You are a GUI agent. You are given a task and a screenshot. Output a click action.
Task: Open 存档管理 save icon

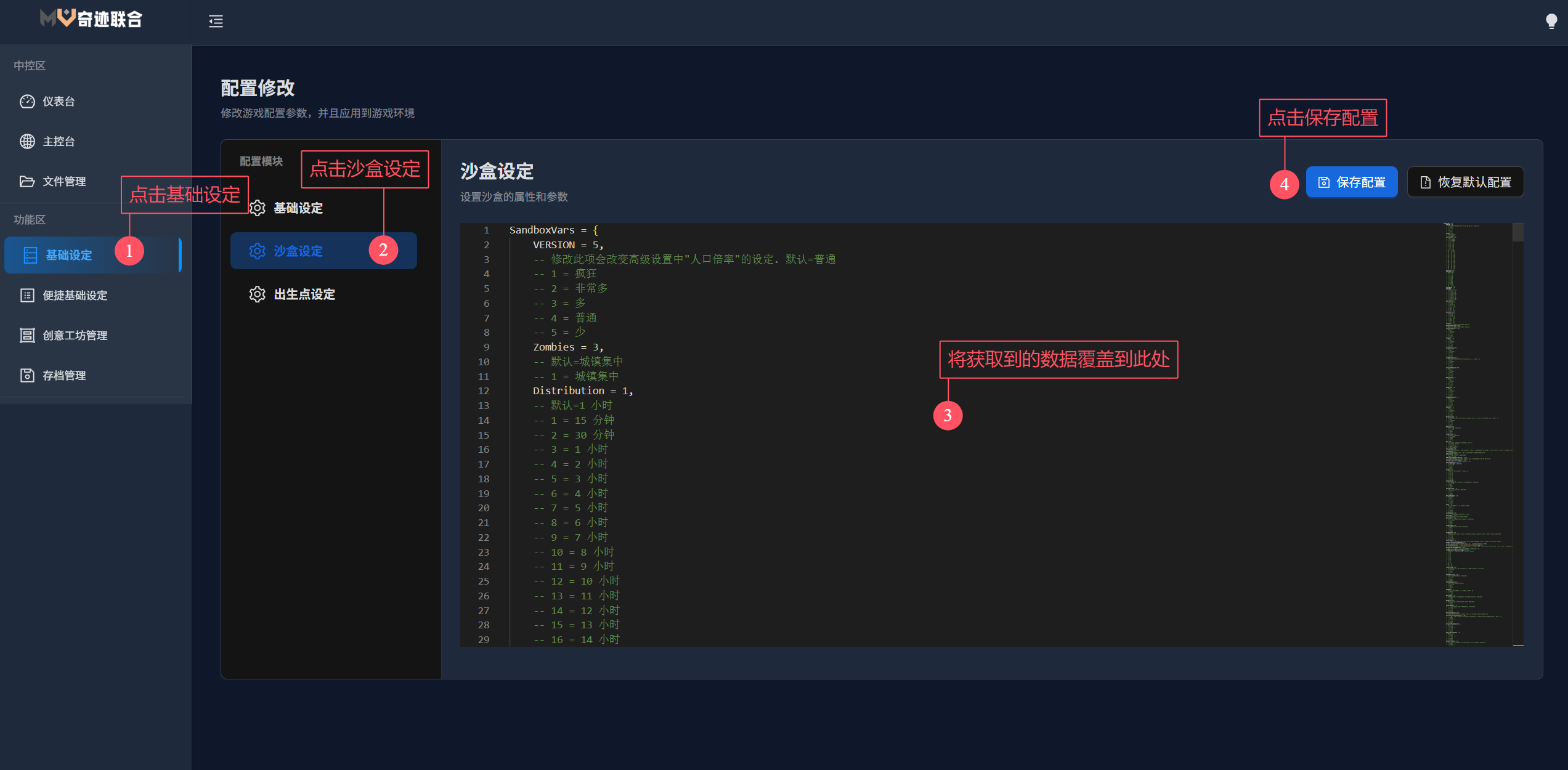(x=27, y=376)
